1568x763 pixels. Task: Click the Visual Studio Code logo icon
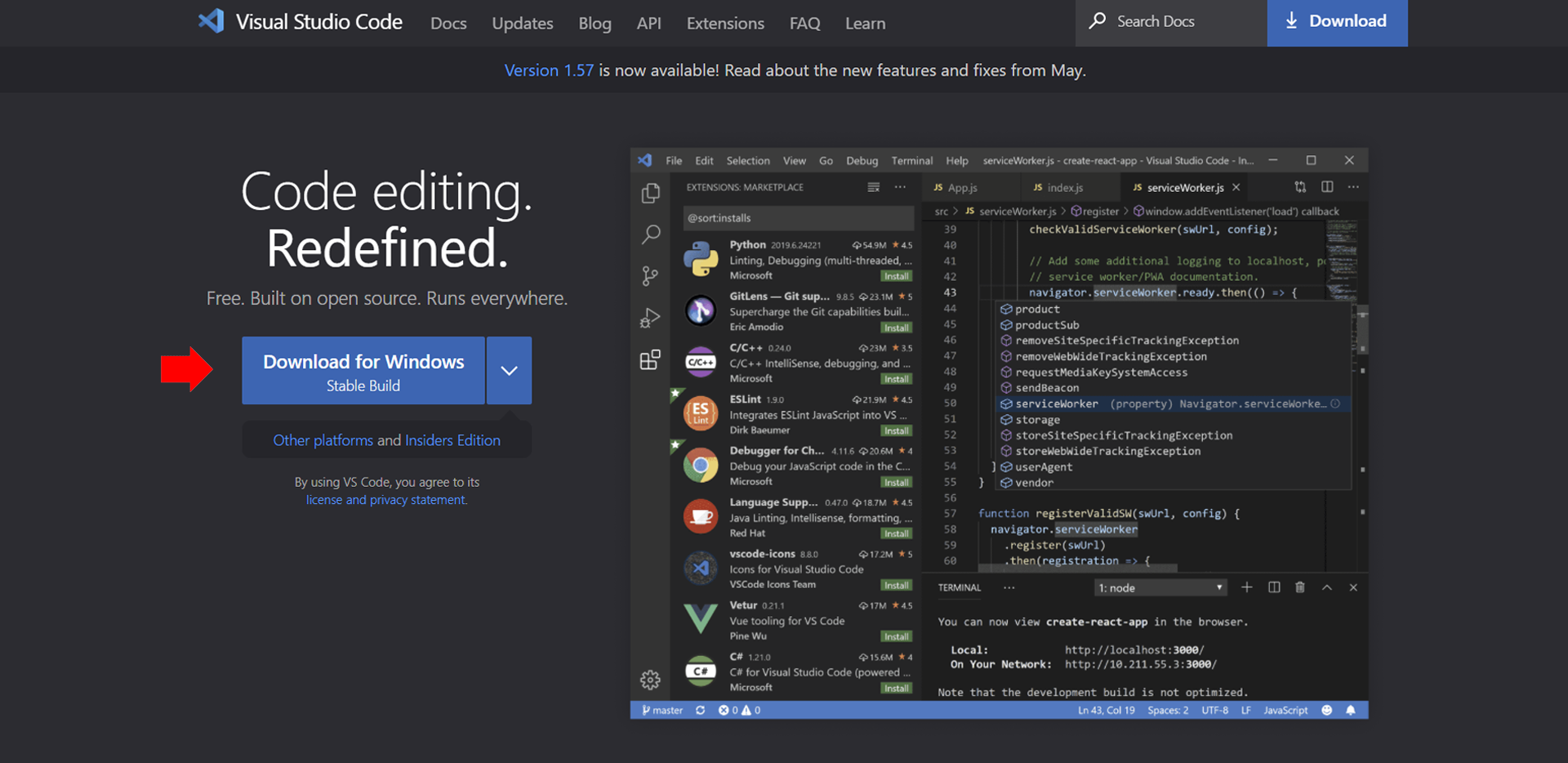point(211,21)
